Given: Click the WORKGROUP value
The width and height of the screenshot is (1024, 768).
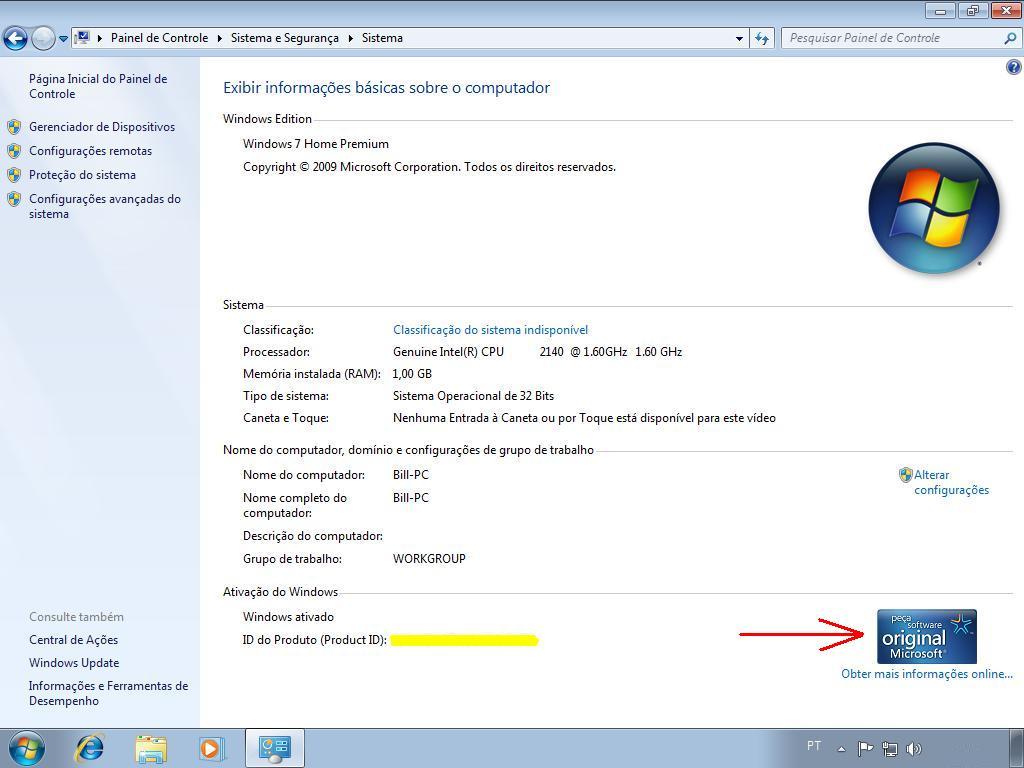Looking at the screenshot, I should tap(429, 558).
